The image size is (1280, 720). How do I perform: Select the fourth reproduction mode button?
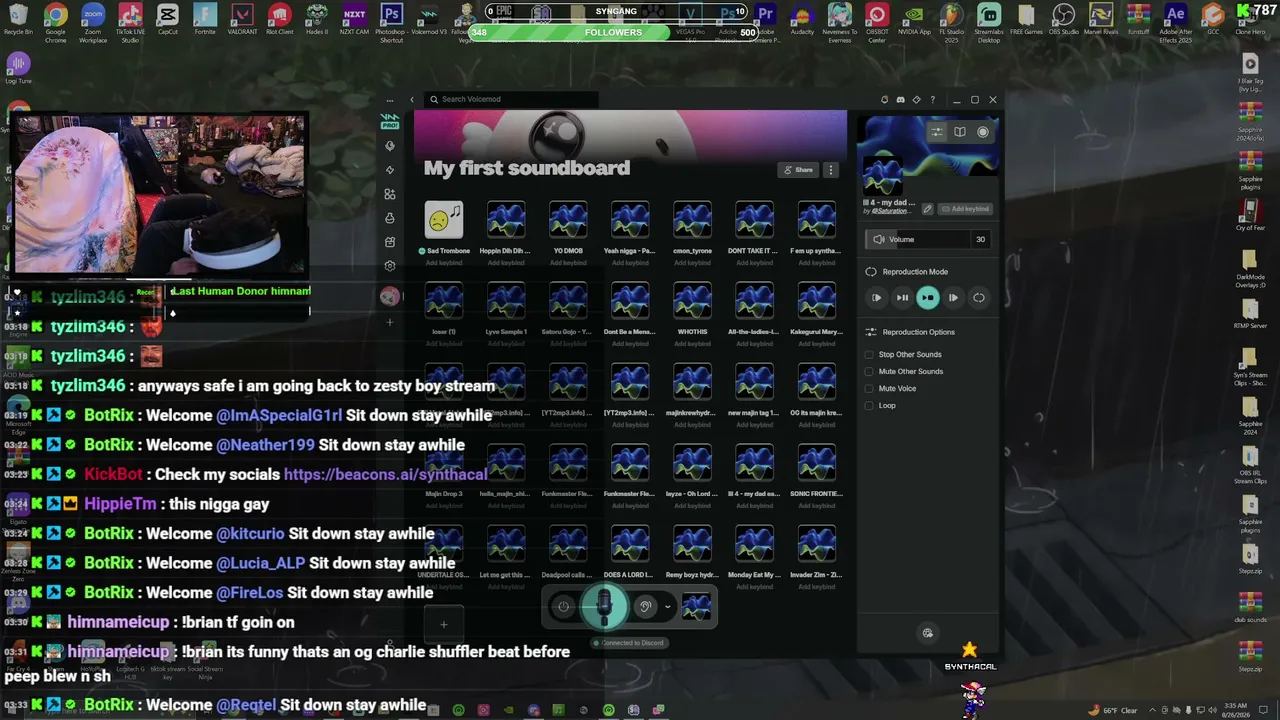click(x=953, y=298)
